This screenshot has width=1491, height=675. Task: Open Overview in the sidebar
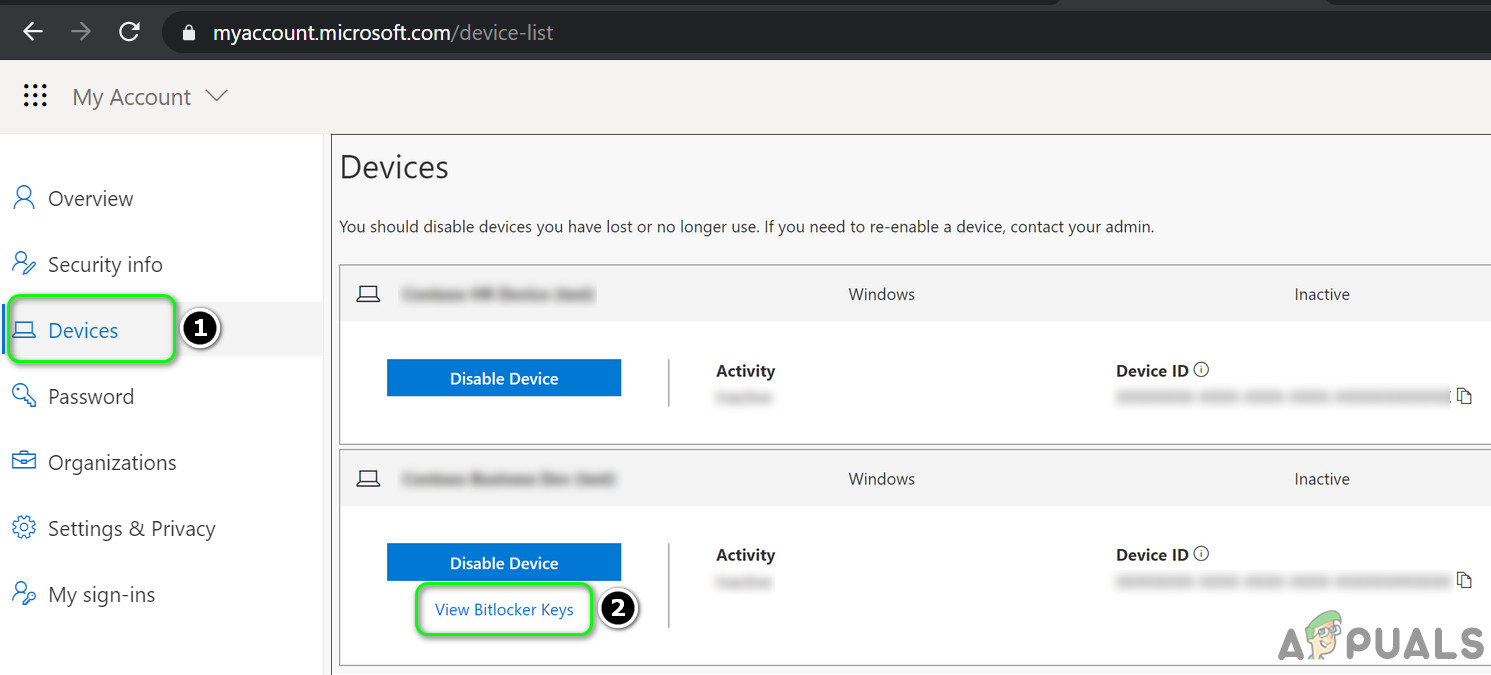pos(90,198)
